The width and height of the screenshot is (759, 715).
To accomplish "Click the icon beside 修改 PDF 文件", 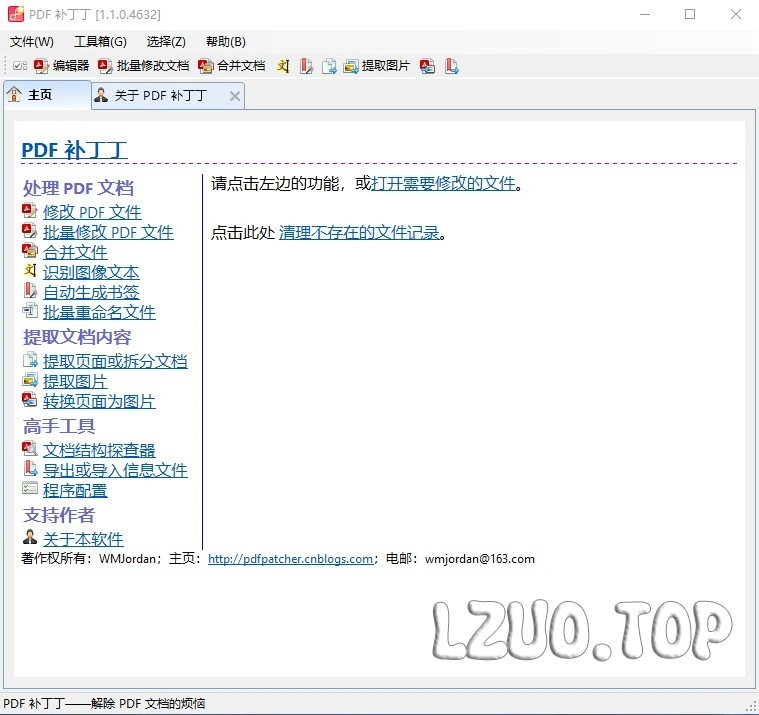I will pyautogui.click(x=30, y=211).
